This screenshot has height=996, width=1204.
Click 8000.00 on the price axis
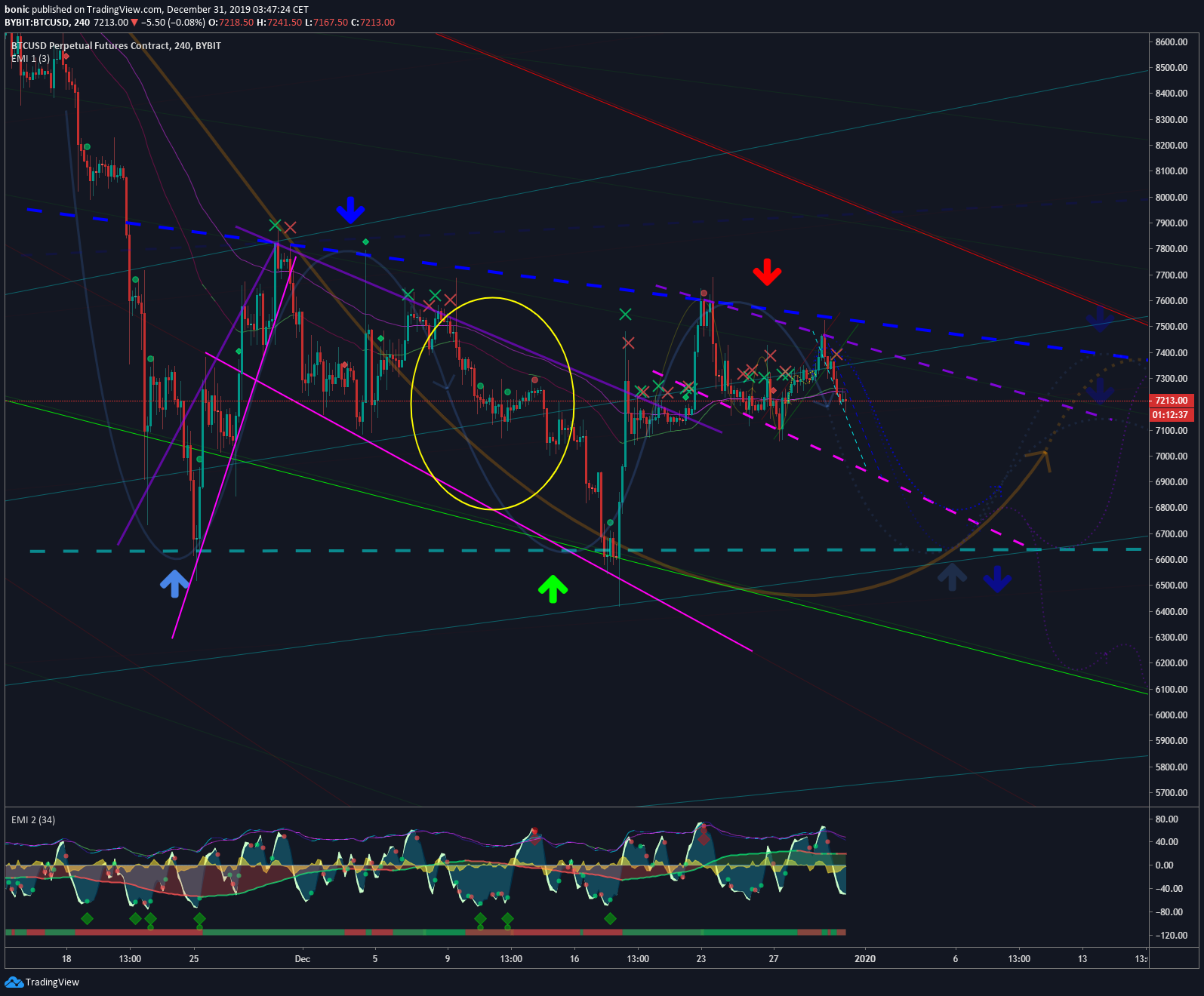(x=1172, y=198)
